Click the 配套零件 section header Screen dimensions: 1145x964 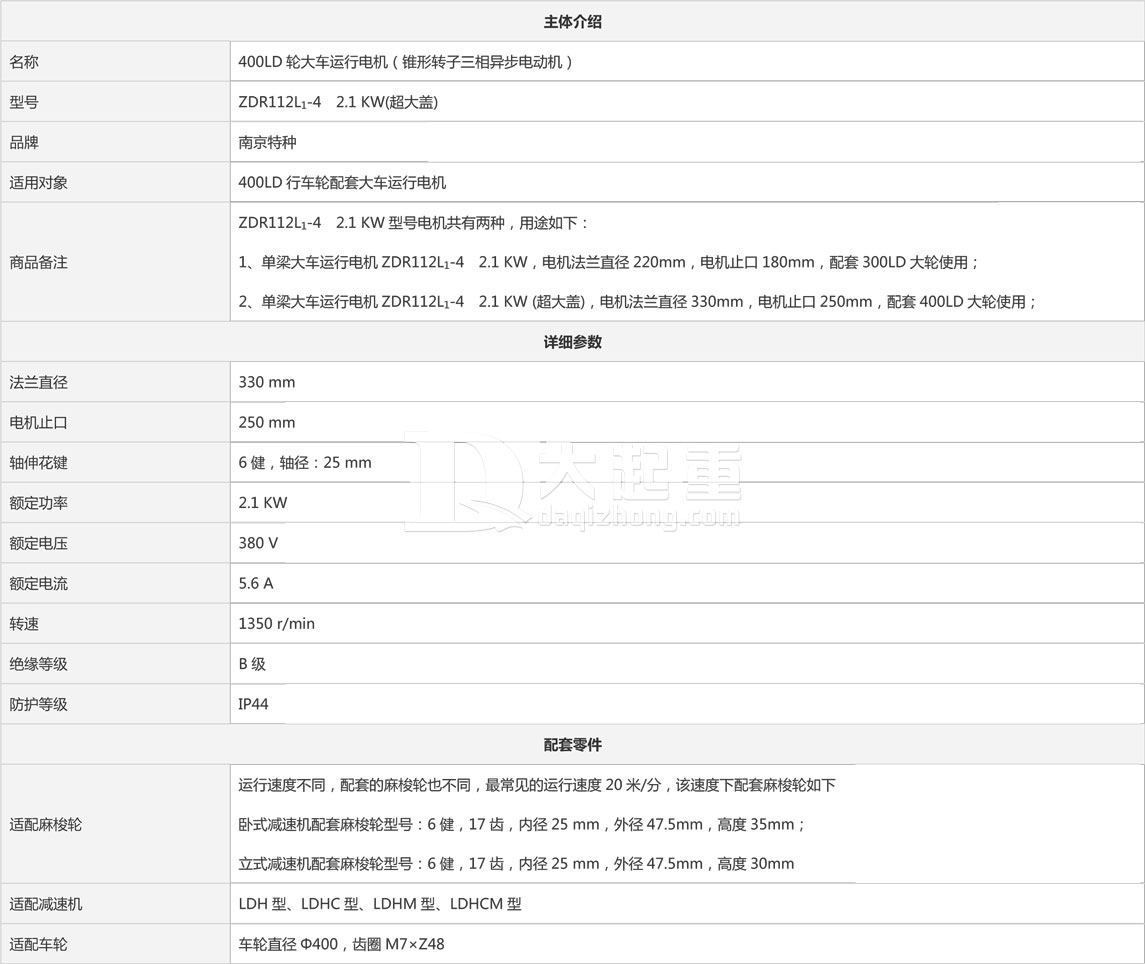pyautogui.click(x=572, y=745)
